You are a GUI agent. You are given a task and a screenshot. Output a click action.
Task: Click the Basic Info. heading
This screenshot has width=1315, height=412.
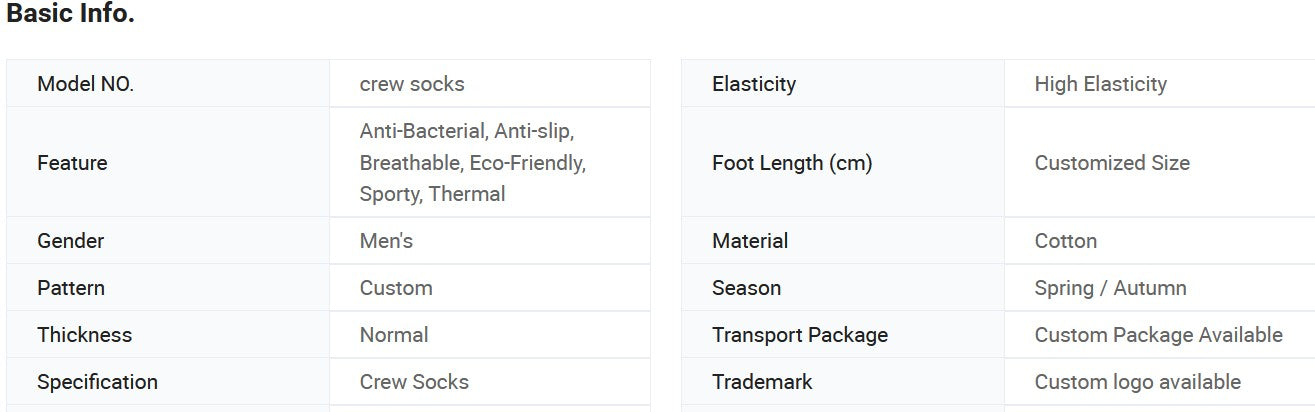coord(70,15)
